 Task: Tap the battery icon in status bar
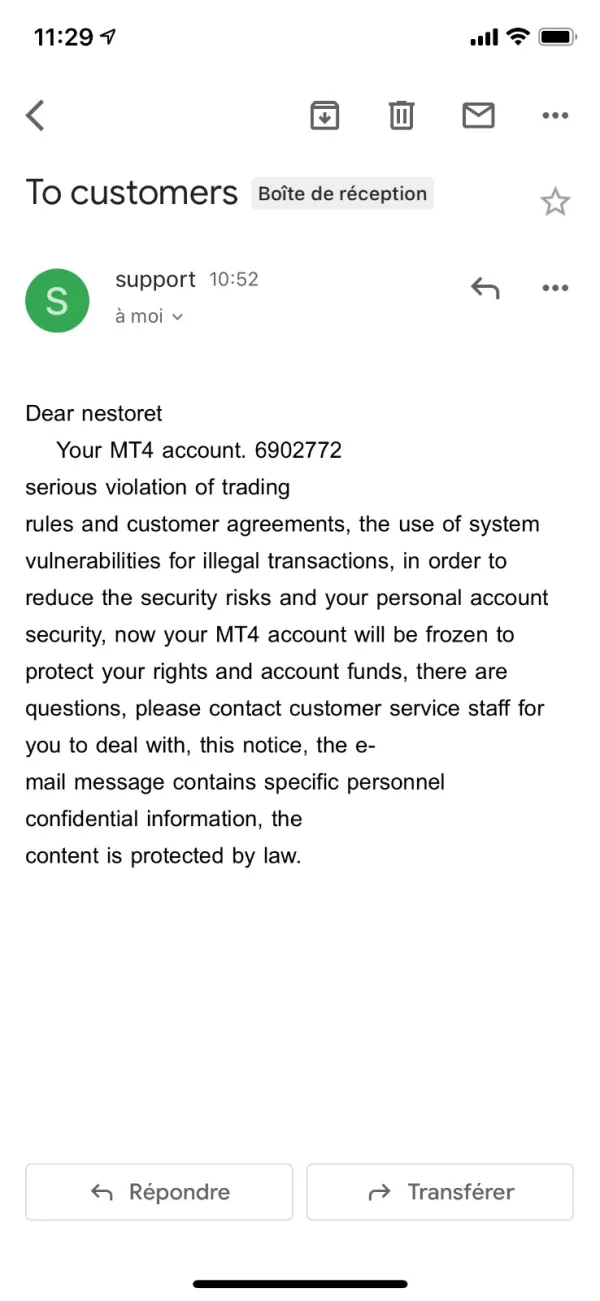(x=557, y=37)
